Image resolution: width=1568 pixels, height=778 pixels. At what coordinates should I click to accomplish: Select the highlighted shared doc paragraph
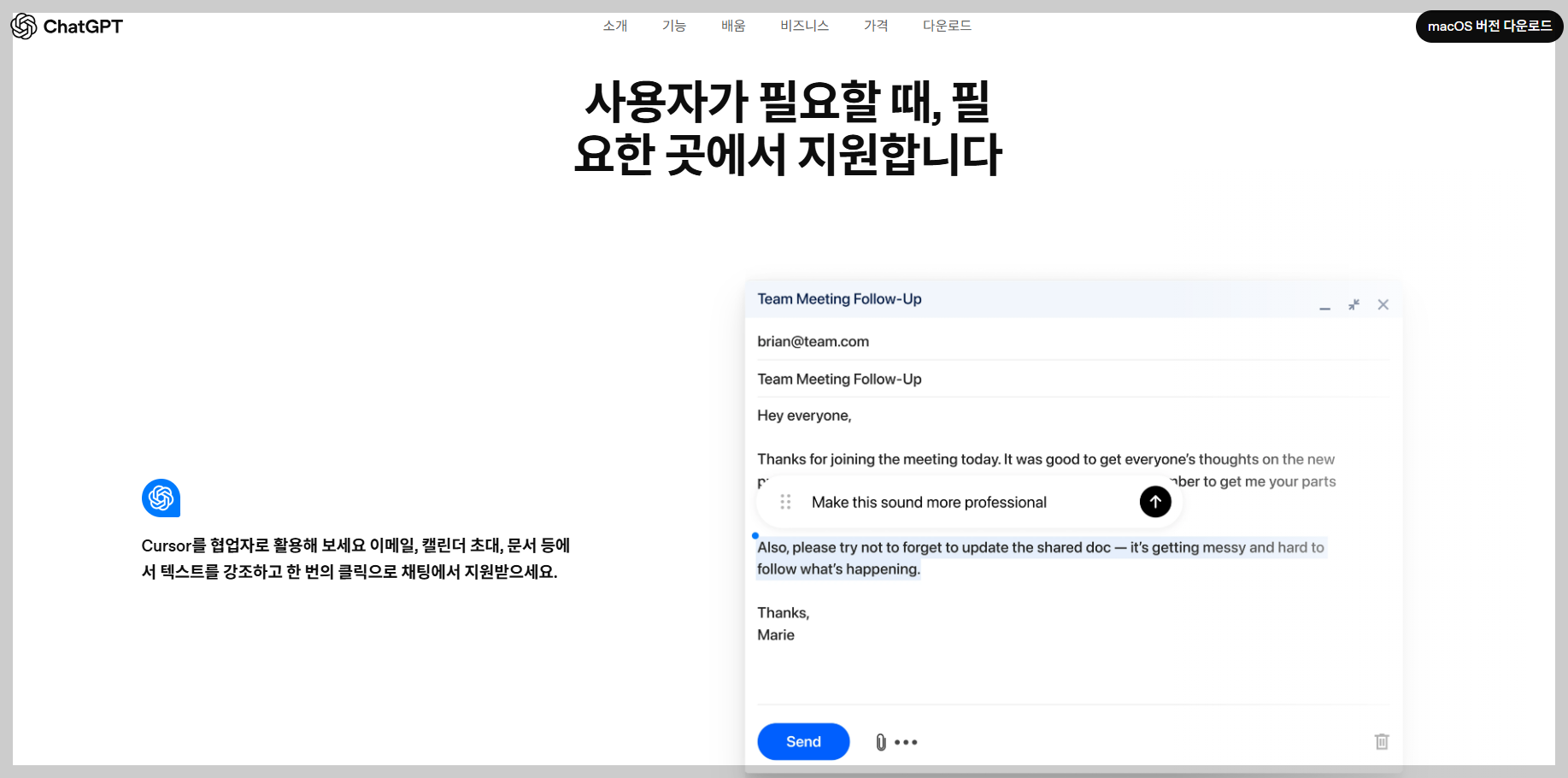pos(1041,557)
